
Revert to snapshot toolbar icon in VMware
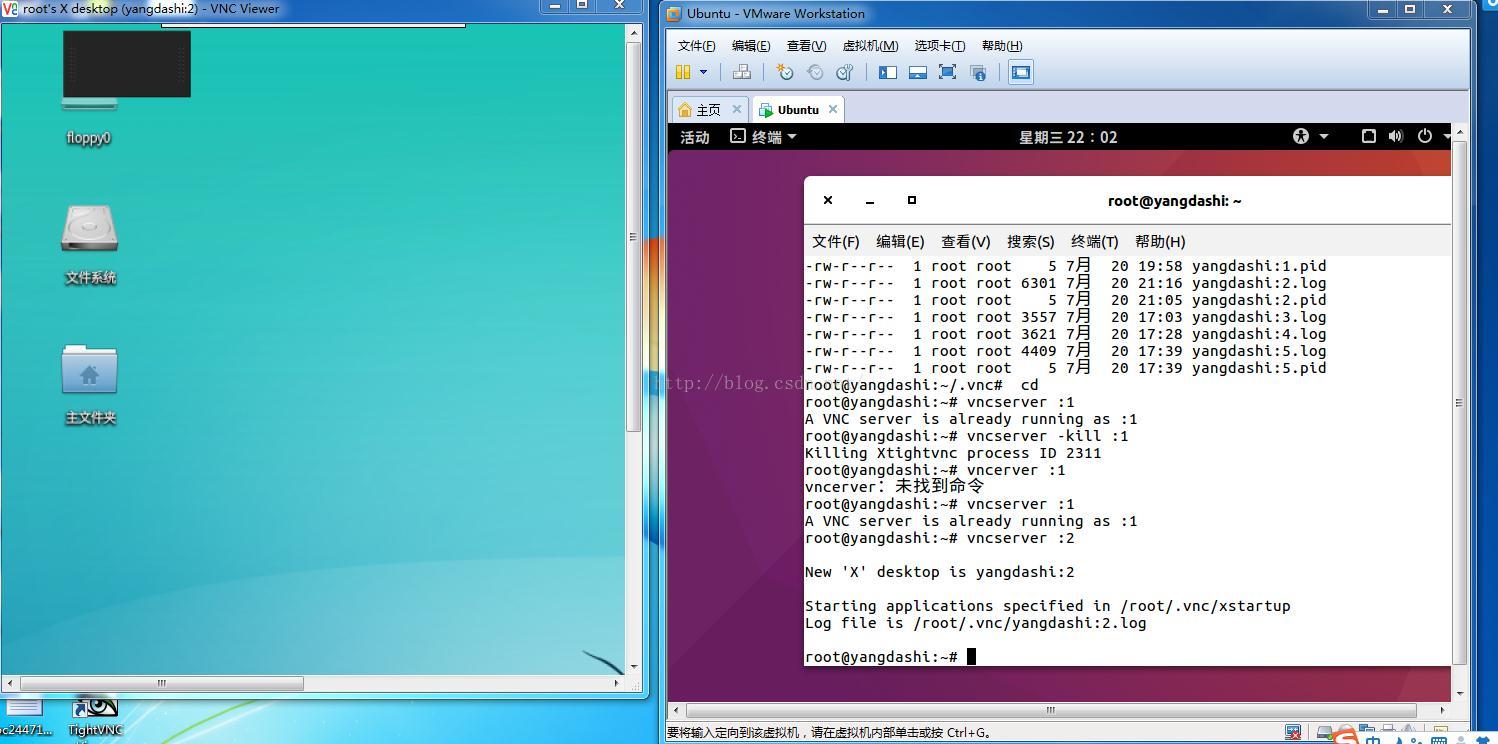coord(815,72)
